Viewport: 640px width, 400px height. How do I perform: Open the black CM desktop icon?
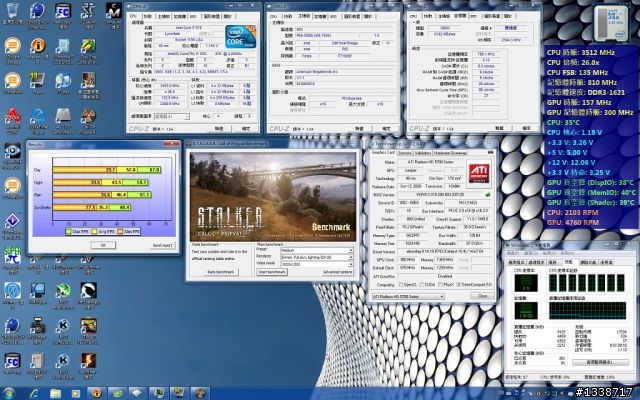pos(113,11)
